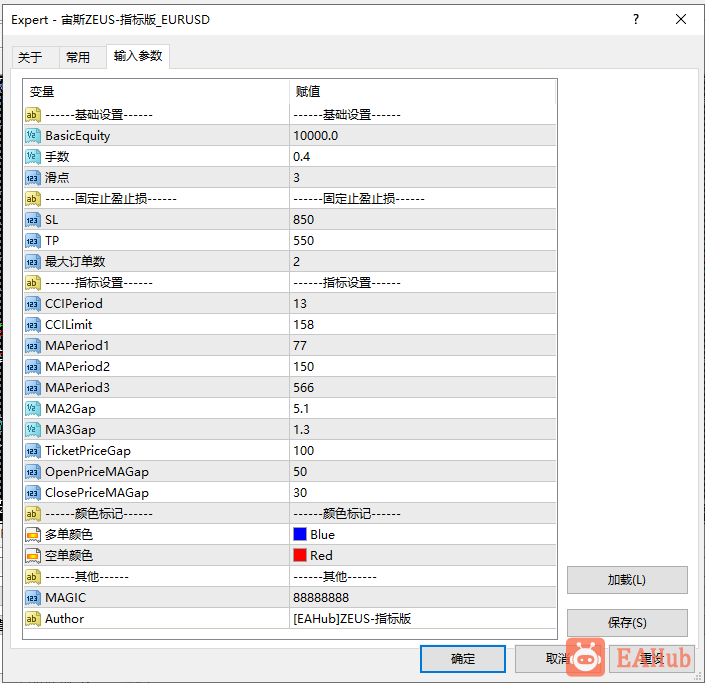This screenshot has height=683, width=705.
Task: Select the SL value 850
Action: (x=303, y=220)
